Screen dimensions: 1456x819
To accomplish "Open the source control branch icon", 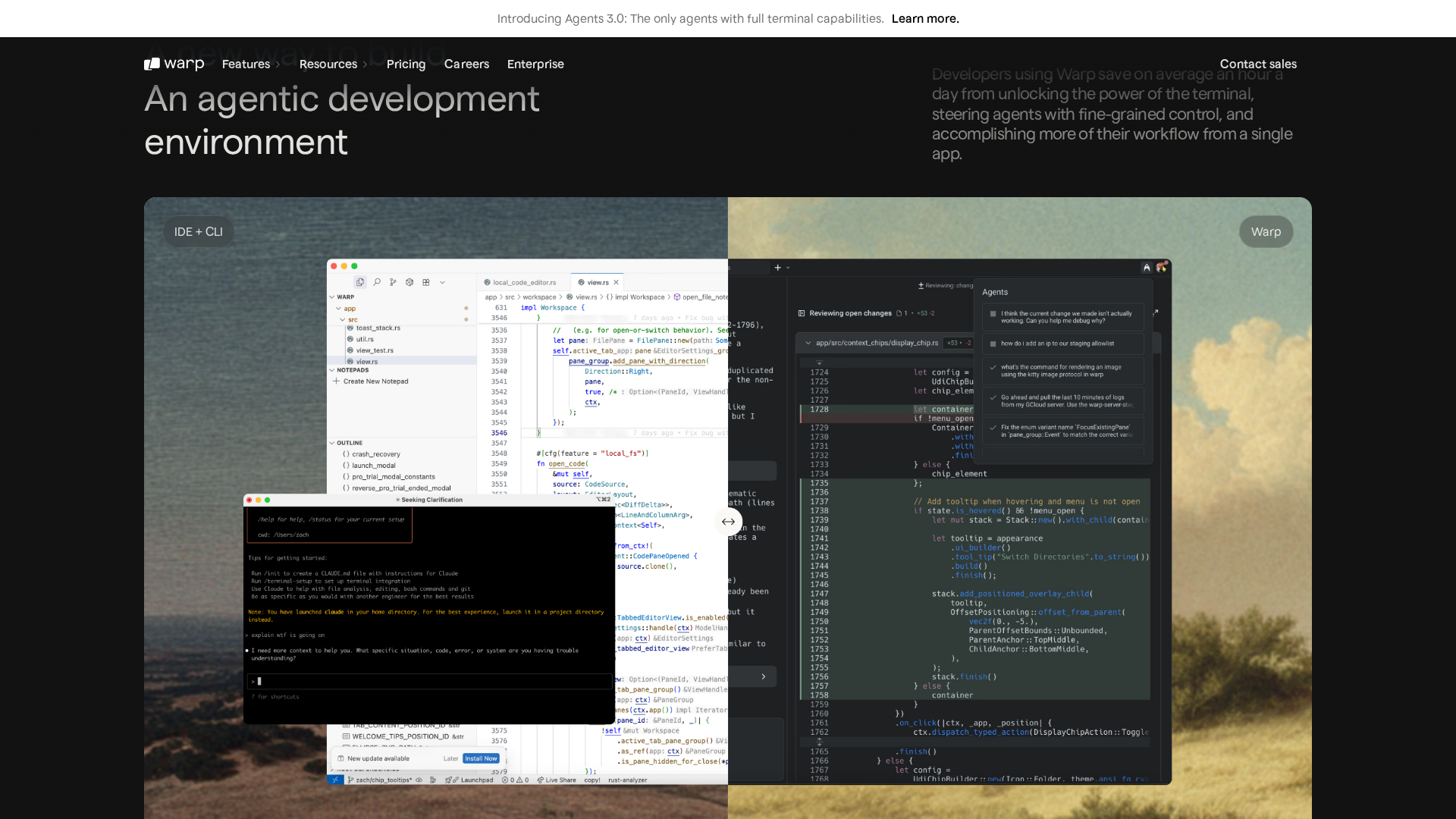I will (393, 282).
